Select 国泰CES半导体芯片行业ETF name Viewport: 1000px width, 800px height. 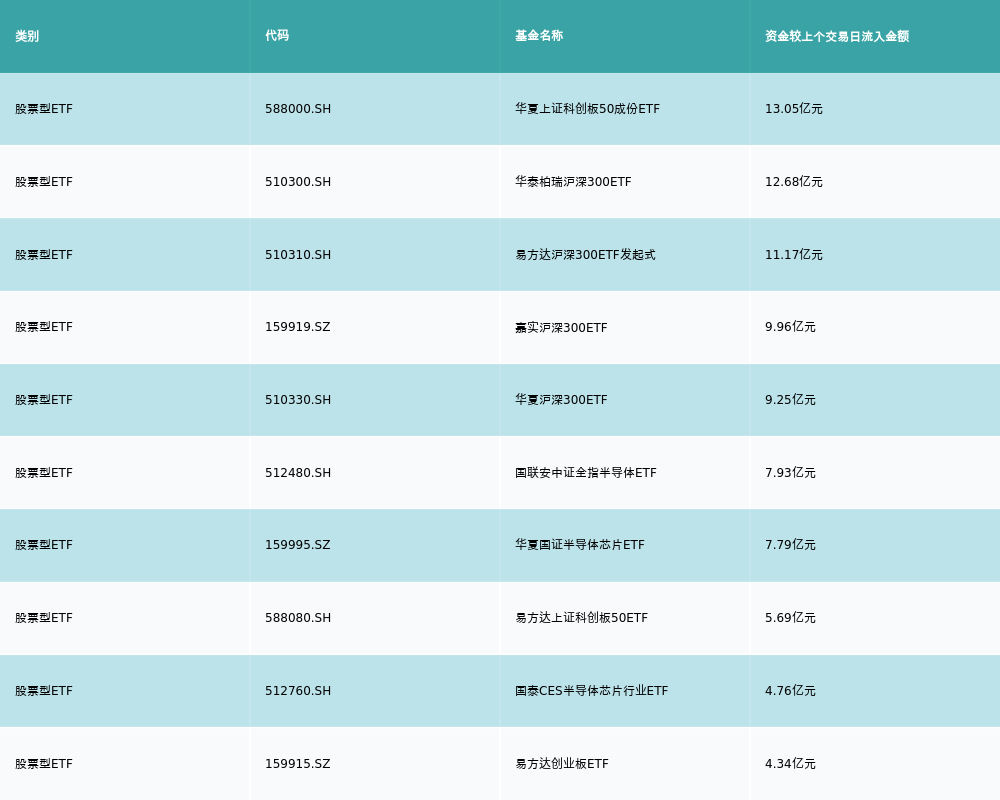[591, 691]
